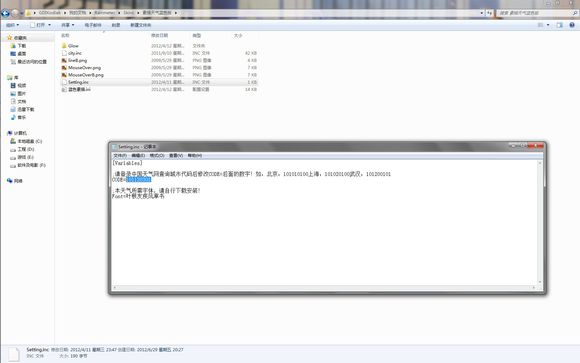Open the Notepad Format menu
Screen dimensions: 580x363
pyautogui.click(x=157, y=155)
